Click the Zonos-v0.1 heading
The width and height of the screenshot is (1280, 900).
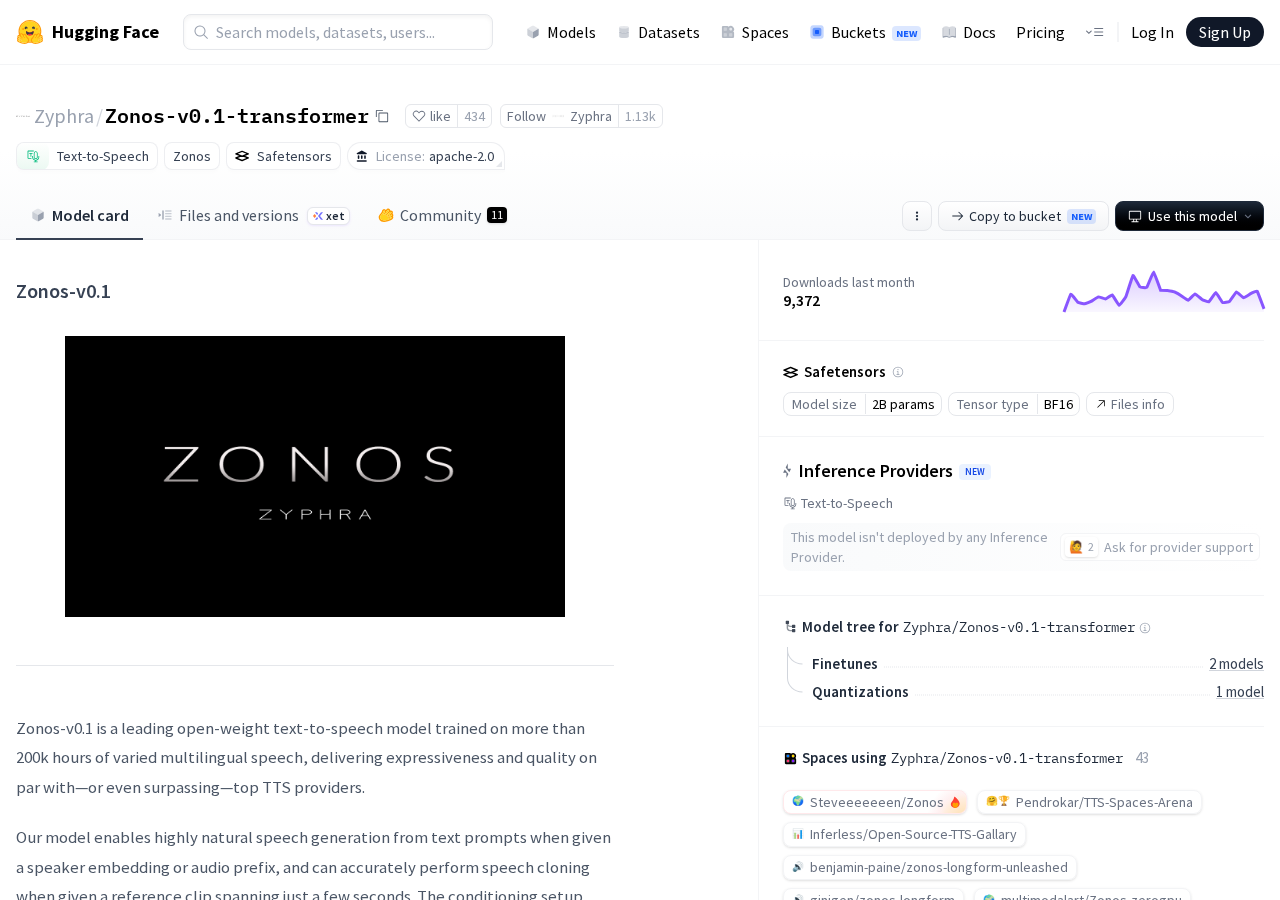63,291
